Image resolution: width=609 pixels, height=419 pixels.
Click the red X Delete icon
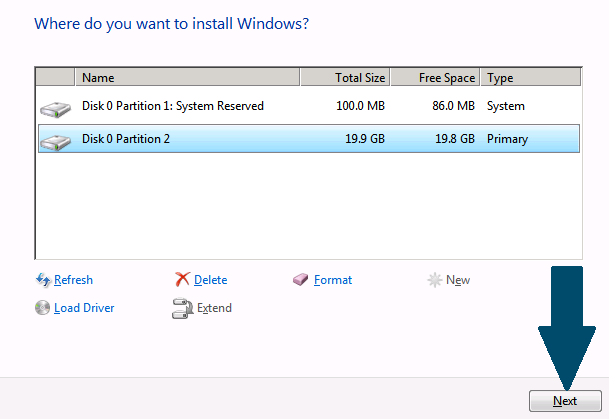click(182, 279)
